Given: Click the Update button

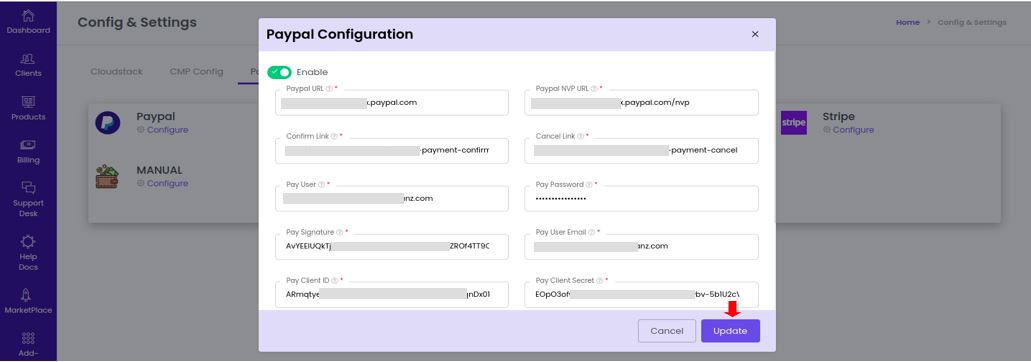Looking at the screenshot, I should (x=730, y=331).
